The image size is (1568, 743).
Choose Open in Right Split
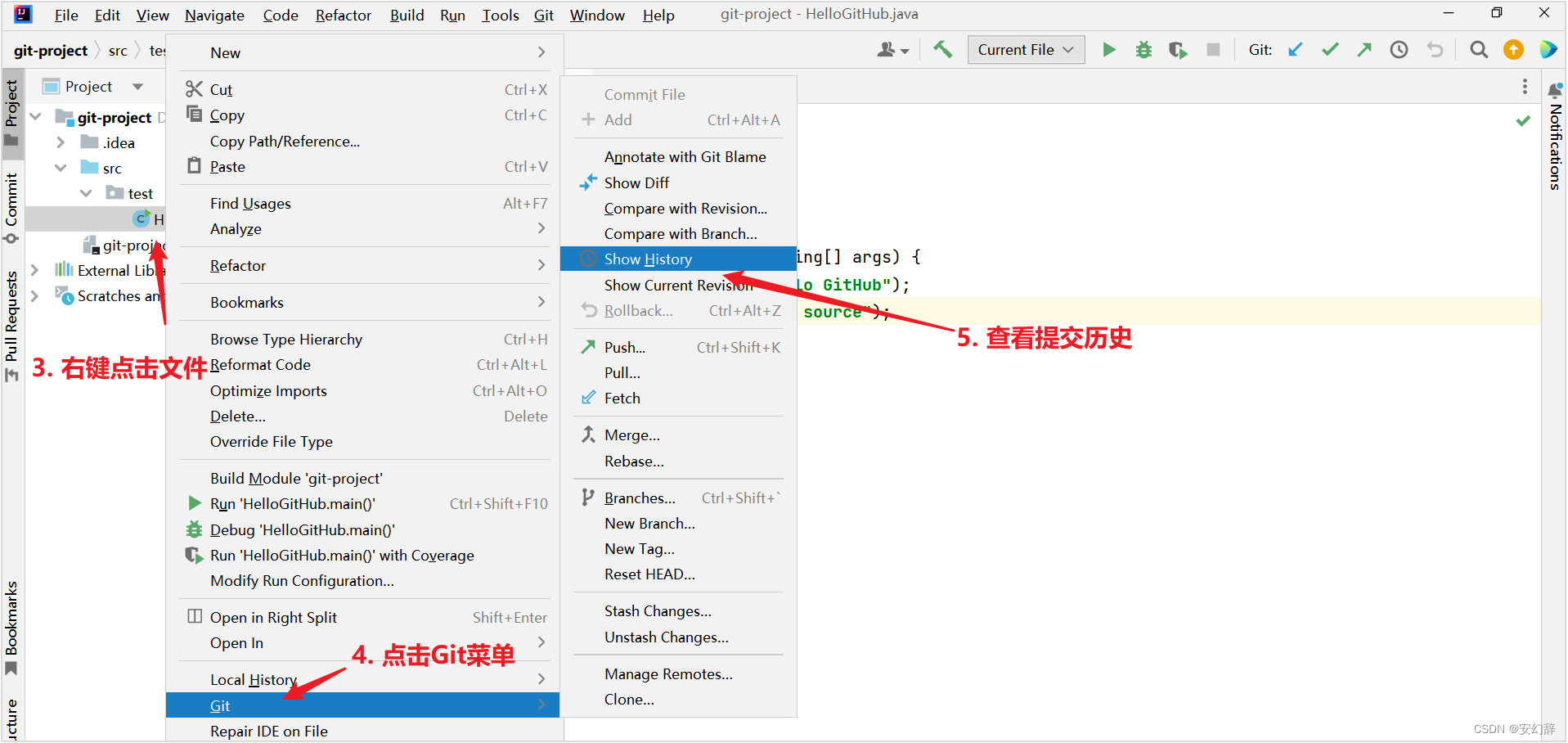pos(365,617)
